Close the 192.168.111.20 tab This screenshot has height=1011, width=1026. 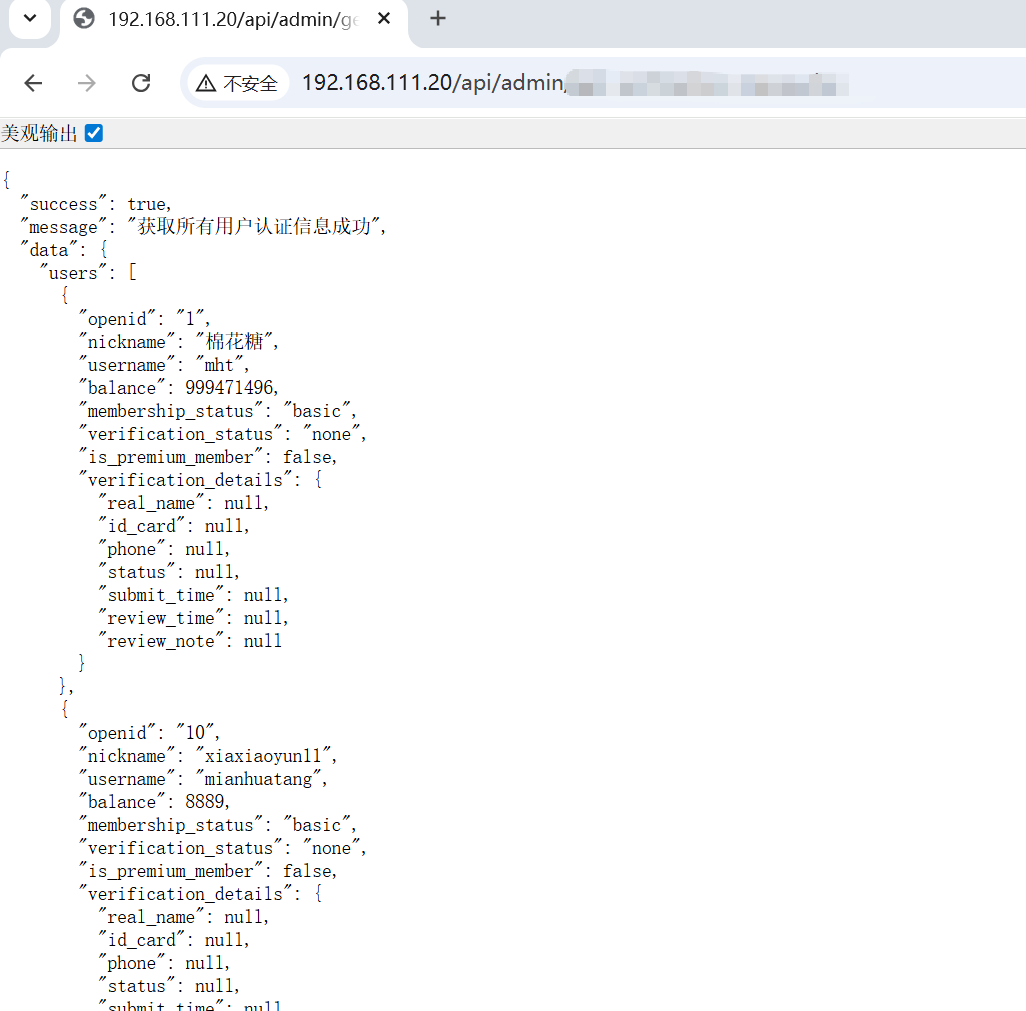pos(385,19)
